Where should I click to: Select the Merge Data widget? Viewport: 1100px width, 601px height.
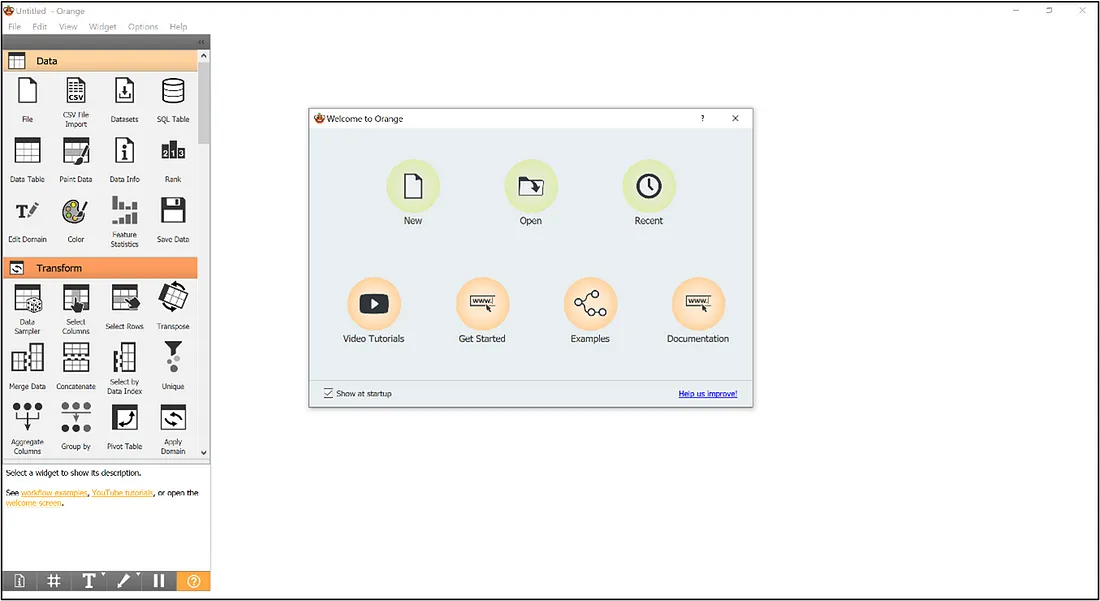(27, 367)
